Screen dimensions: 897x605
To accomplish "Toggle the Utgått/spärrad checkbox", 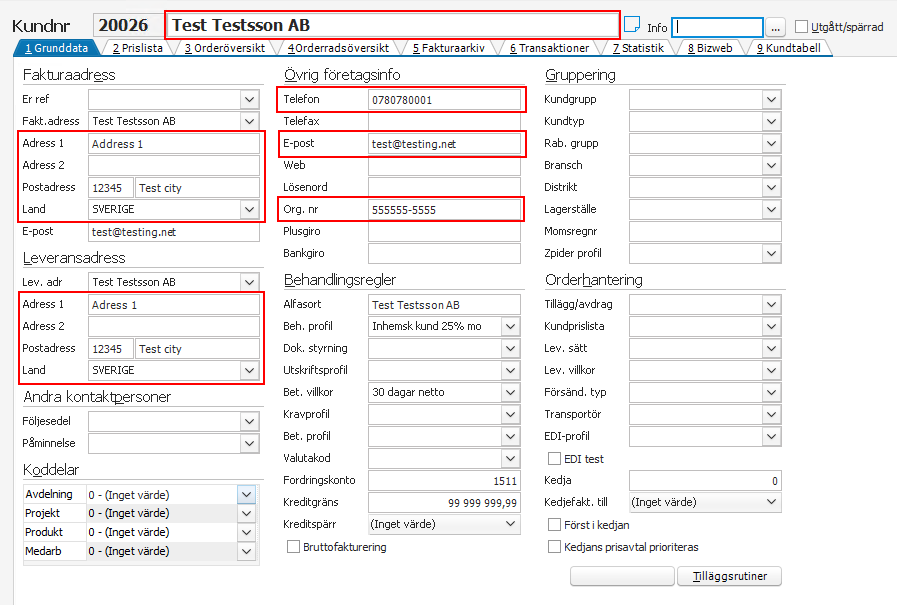I will (802, 27).
